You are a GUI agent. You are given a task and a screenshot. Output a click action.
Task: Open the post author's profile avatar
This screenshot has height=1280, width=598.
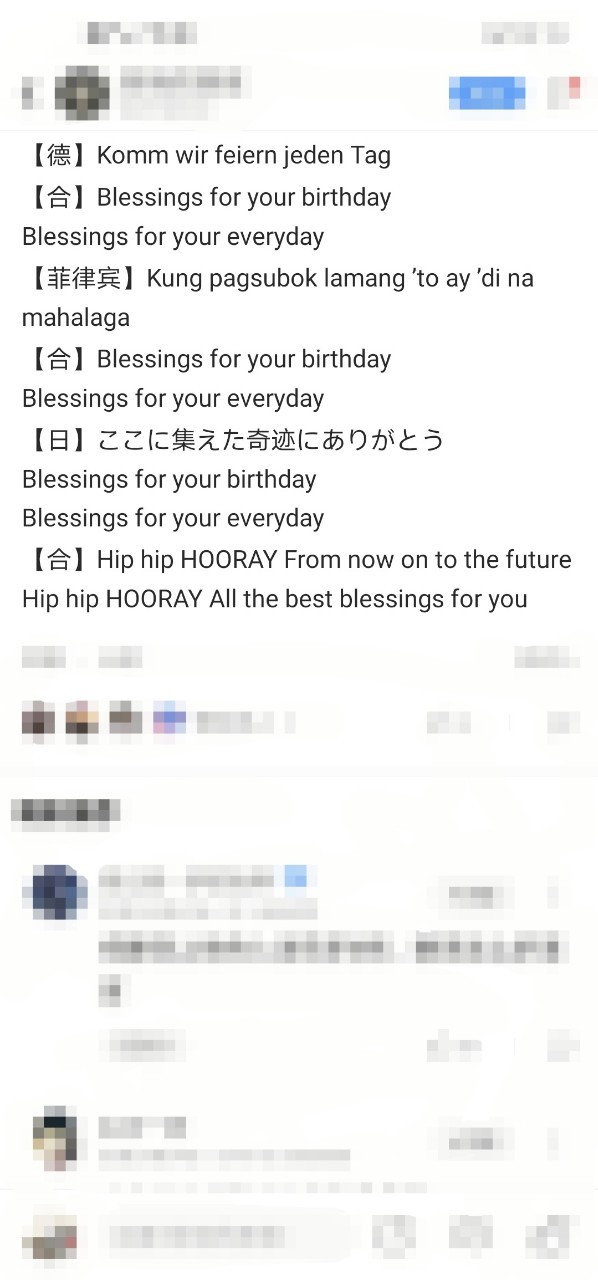(82, 93)
